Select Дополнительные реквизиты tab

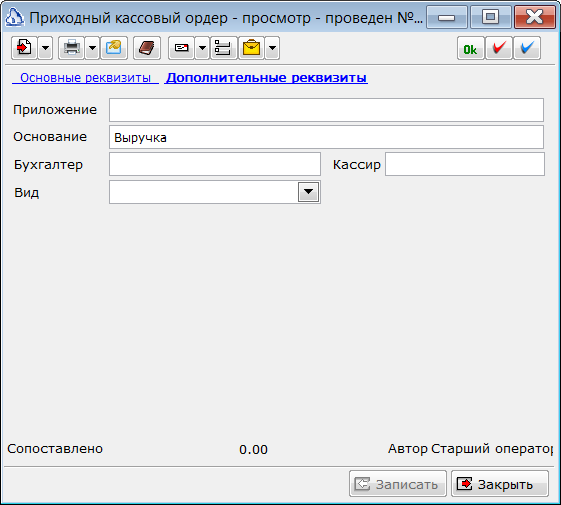point(267,78)
